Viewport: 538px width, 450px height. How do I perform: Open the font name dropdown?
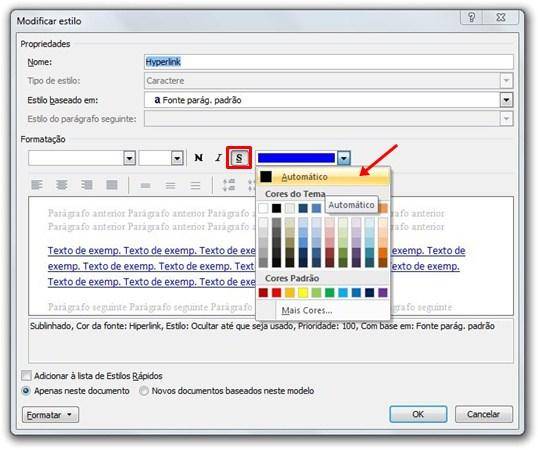(129, 158)
